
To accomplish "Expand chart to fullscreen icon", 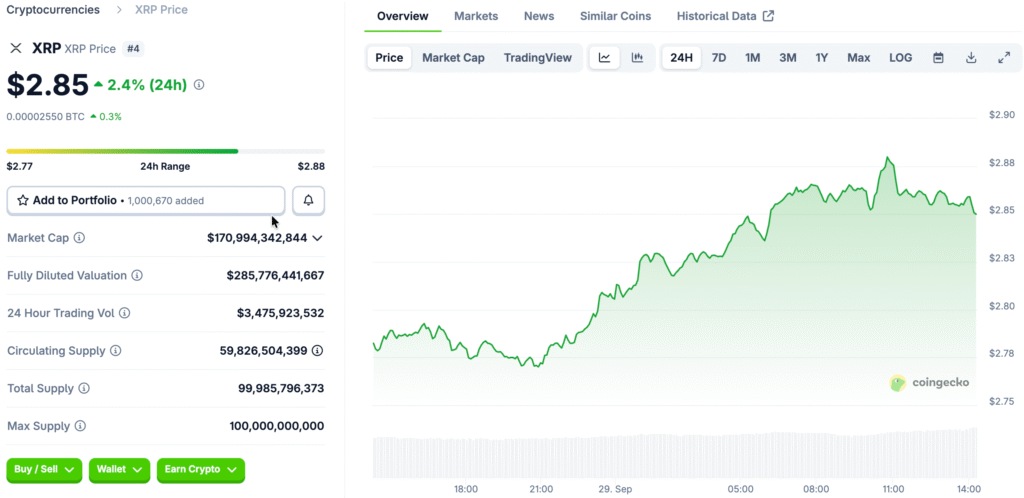I will [1004, 57].
